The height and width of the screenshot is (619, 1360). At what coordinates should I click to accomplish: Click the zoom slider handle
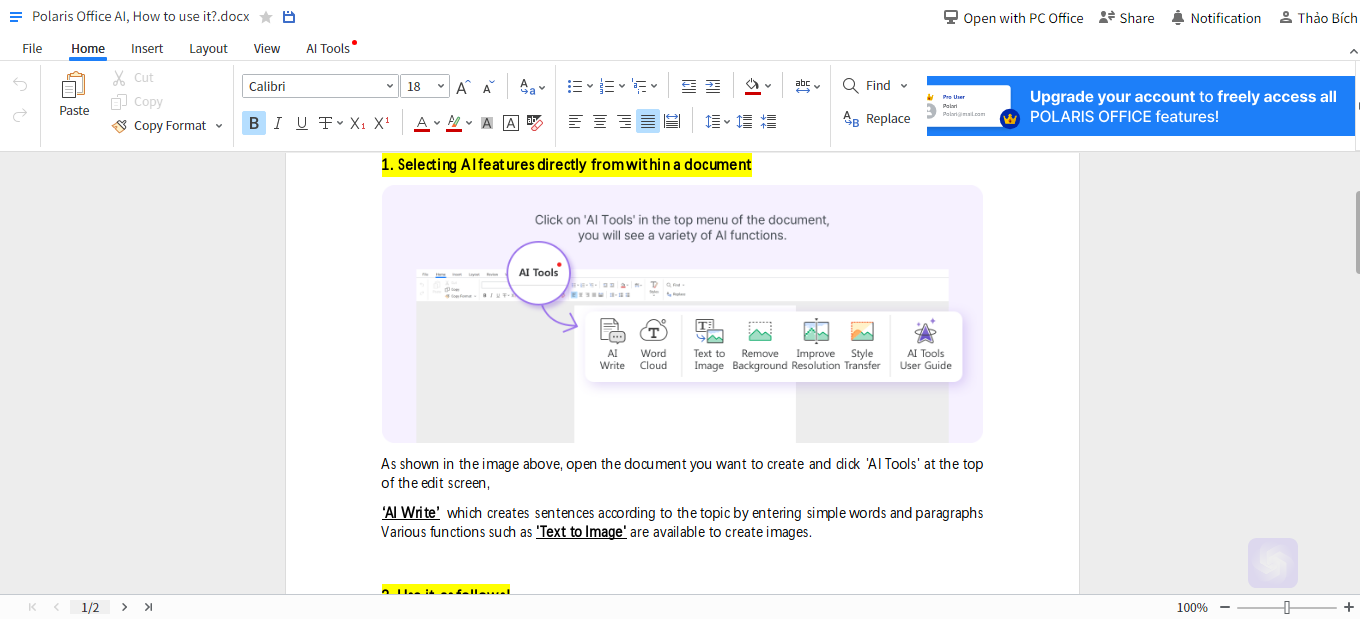tap(1287, 607)
